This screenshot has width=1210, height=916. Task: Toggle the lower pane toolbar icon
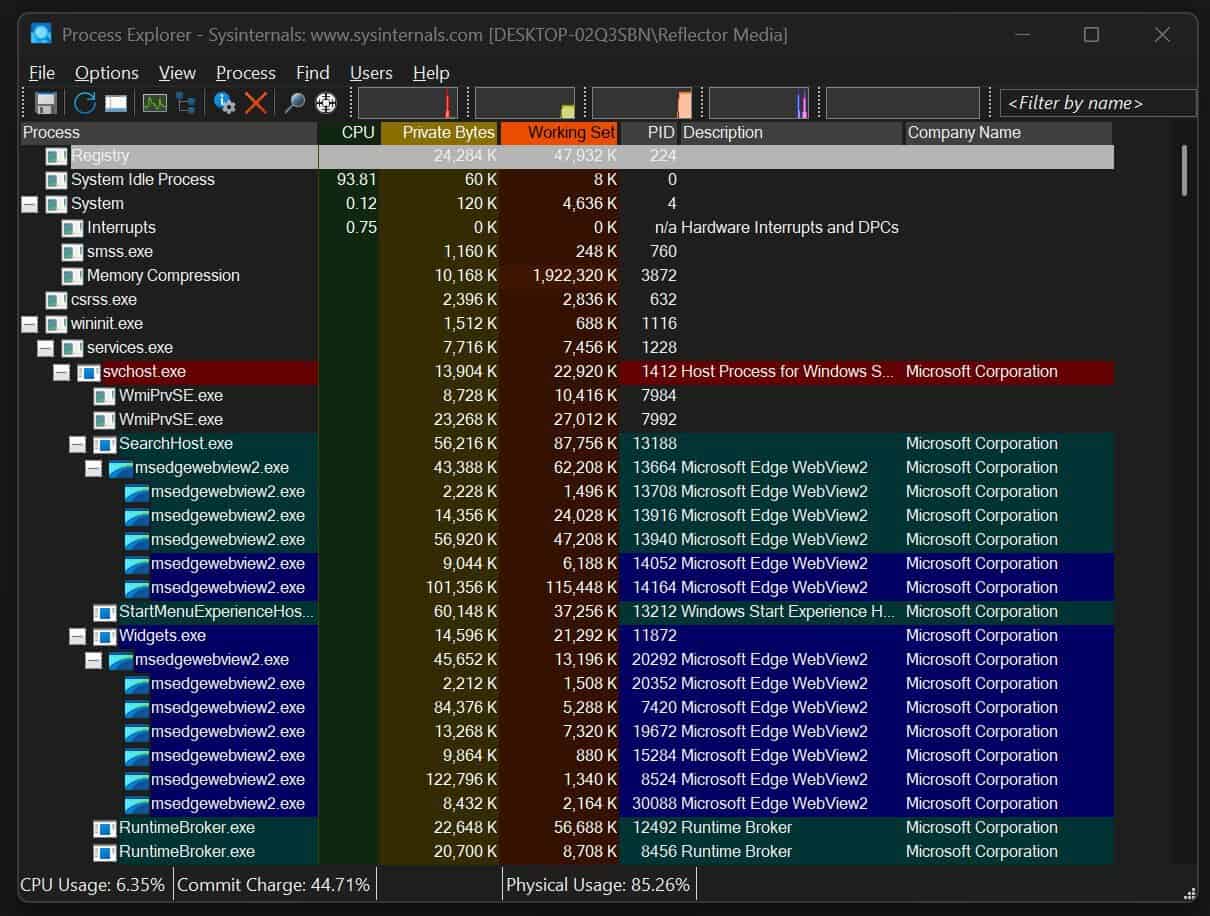[116, 102]
